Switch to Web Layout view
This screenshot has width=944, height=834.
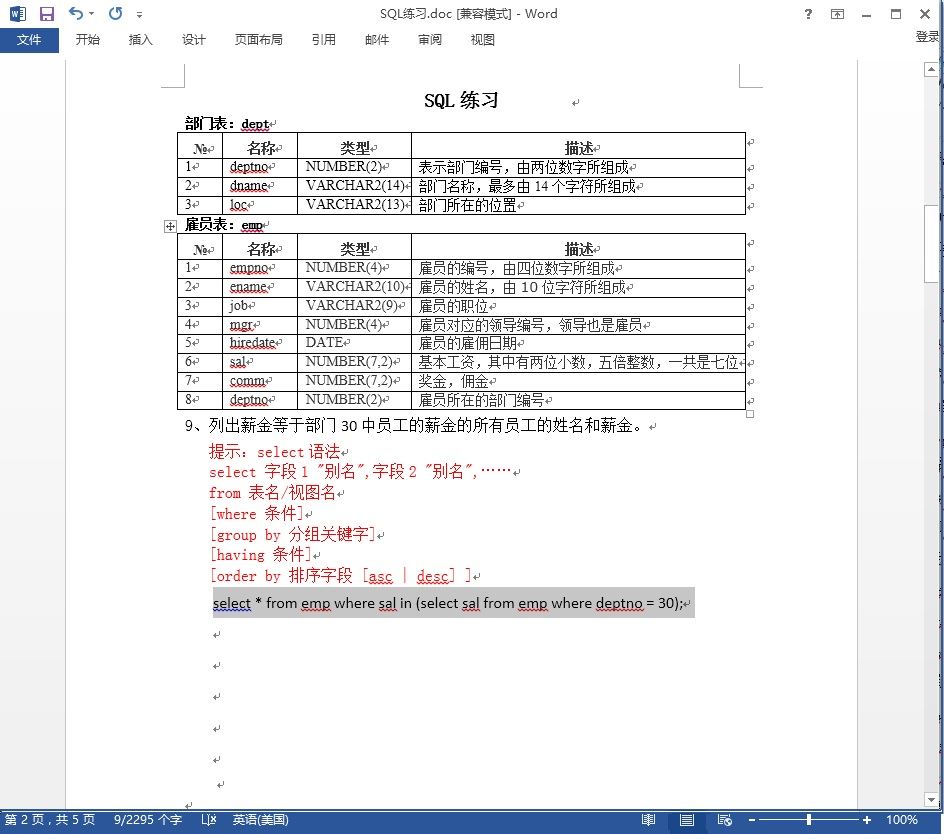[x=724, y=820]
